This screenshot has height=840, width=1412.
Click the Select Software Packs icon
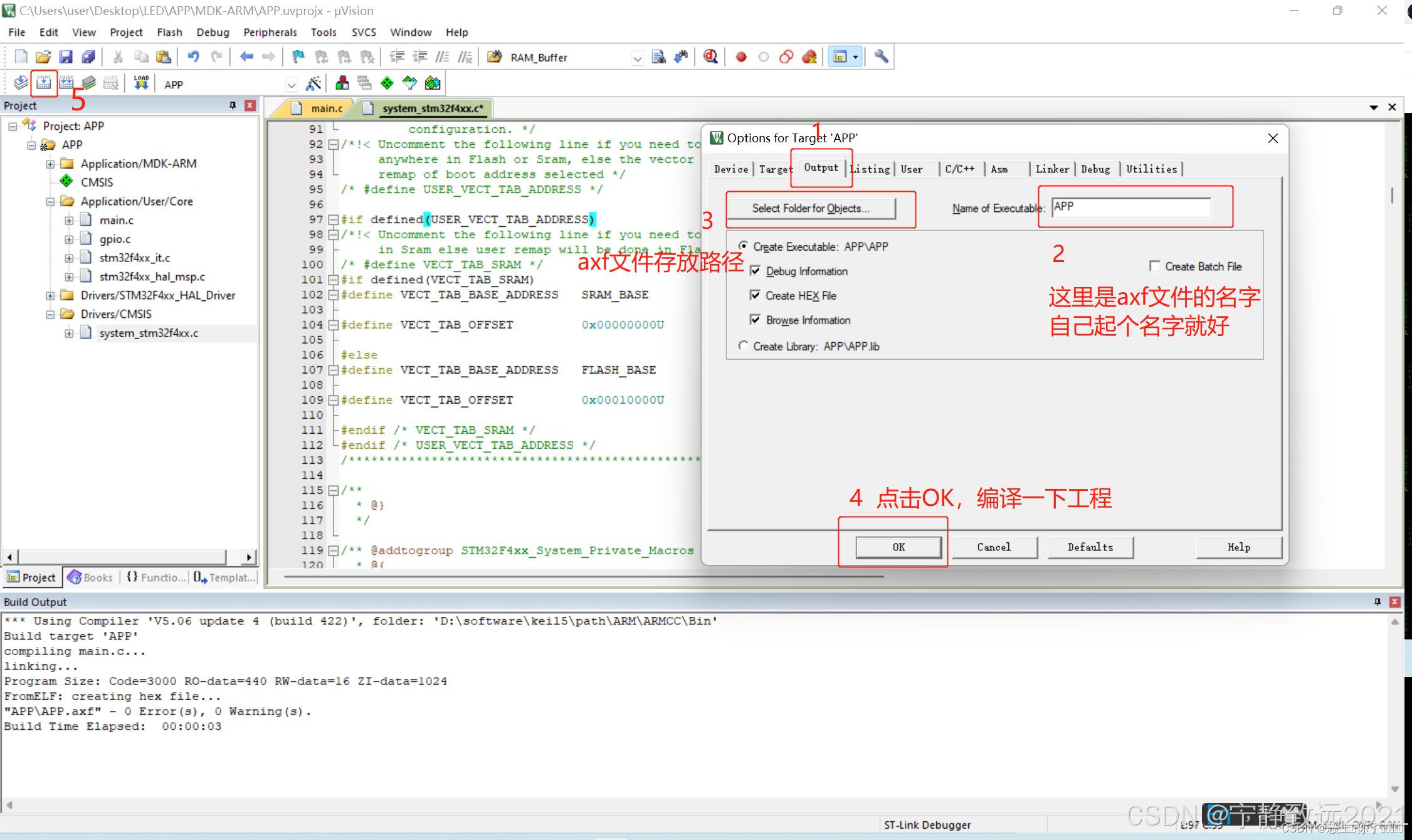pyautogui.click(x=410, y=83)
